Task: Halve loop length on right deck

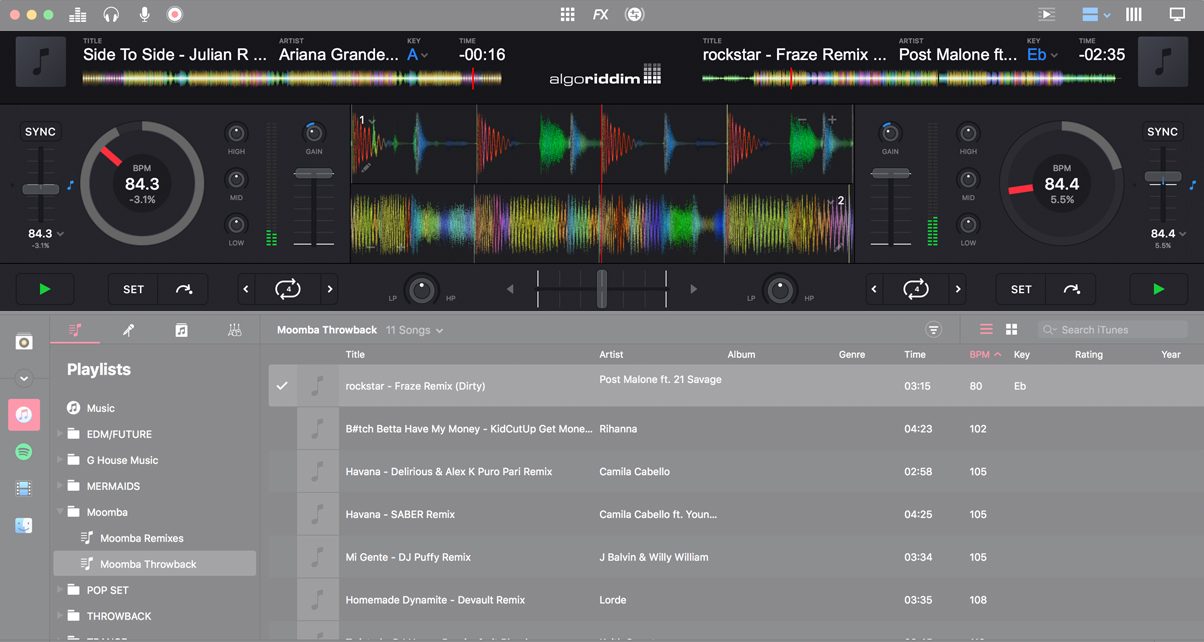Action: (x=875, y=289)
